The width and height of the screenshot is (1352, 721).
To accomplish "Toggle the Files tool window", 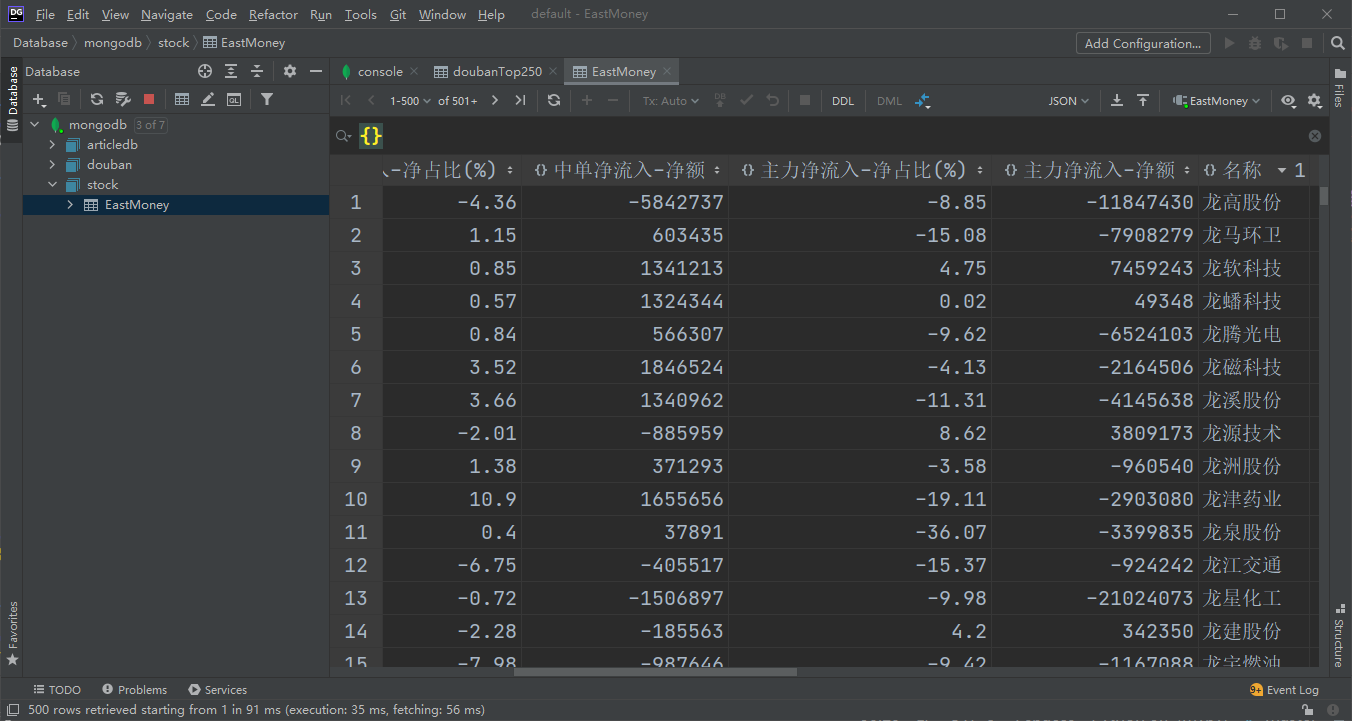I will pos(1339,88).
